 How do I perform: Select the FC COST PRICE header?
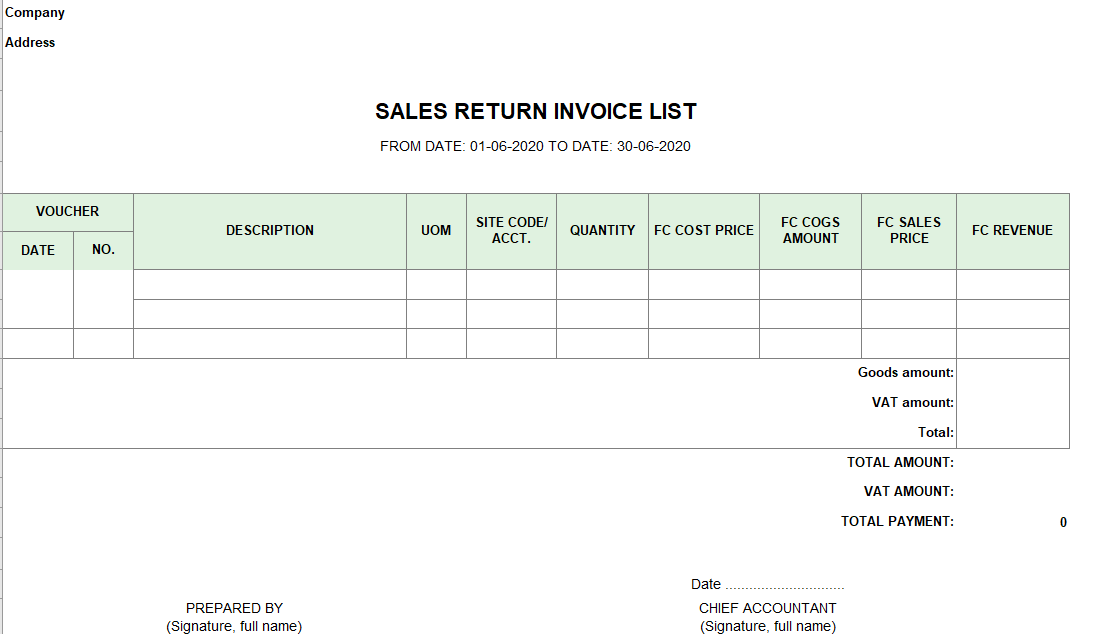[x=704, y=231]
